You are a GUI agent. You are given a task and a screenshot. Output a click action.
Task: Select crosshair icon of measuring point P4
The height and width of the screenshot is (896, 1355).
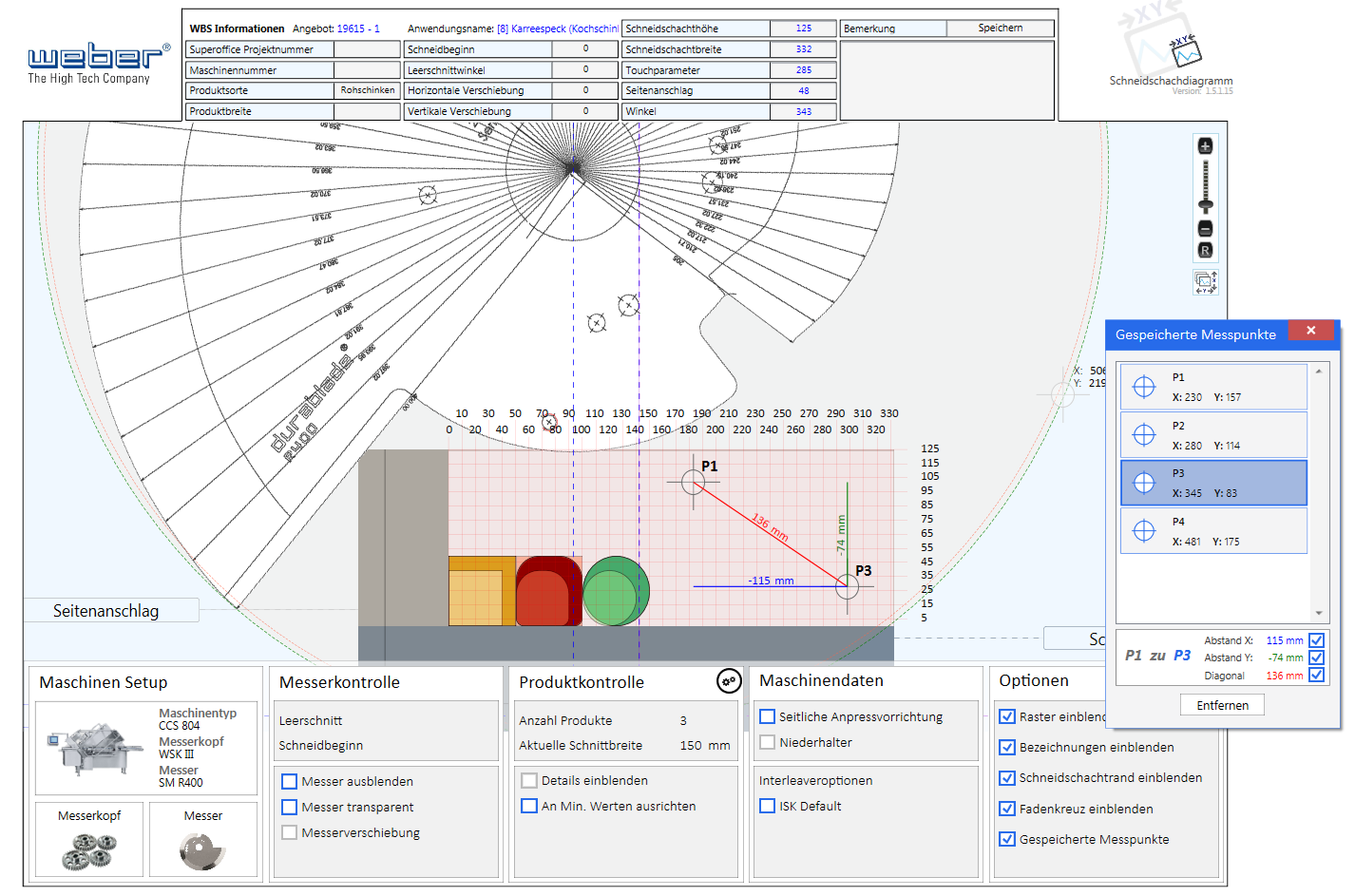[1144, 531]
